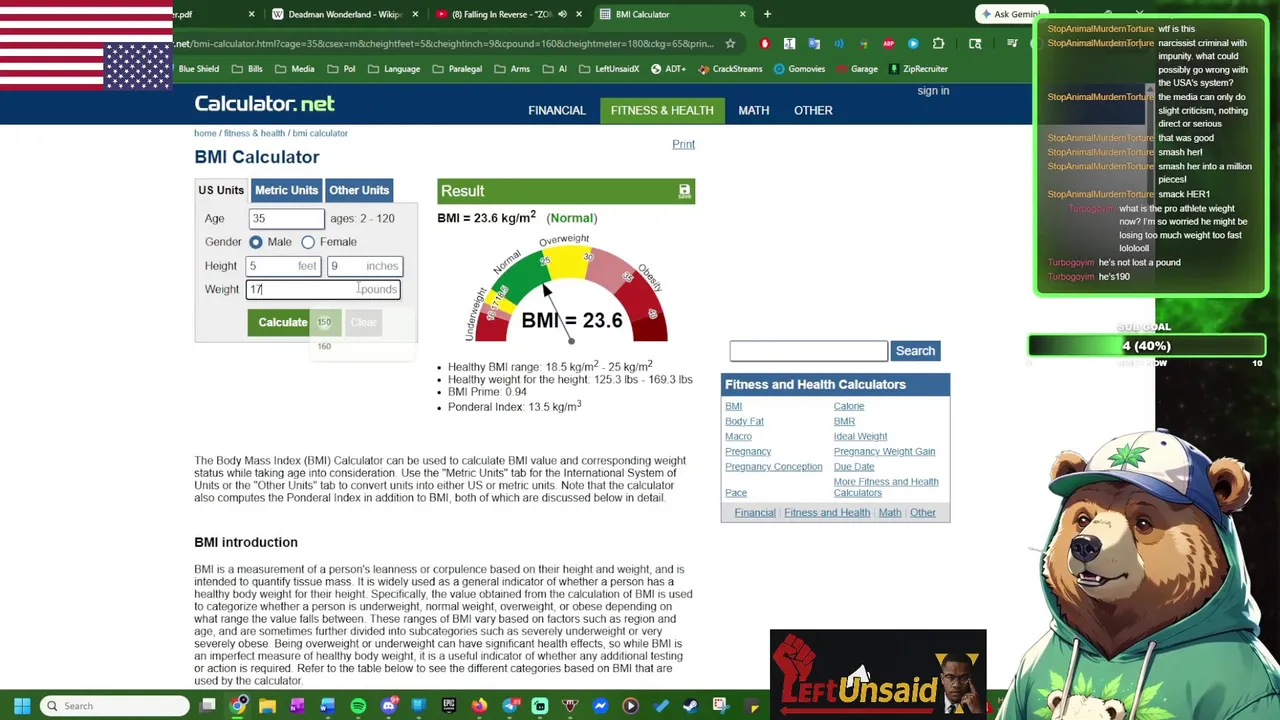Open the Calorie calculator link
1280x720 pixels.
848,407
